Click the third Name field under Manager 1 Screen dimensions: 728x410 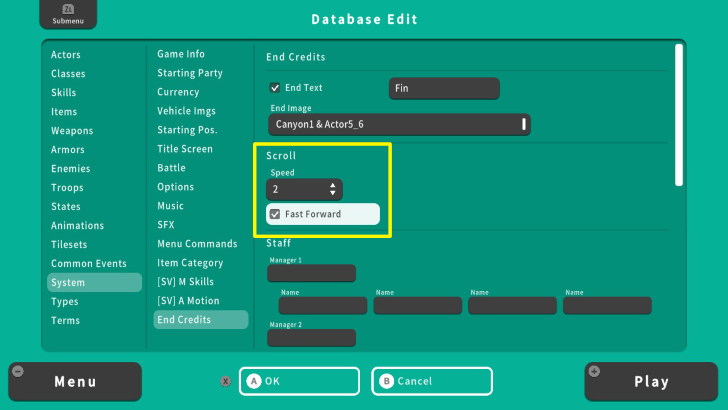point(513,306)
